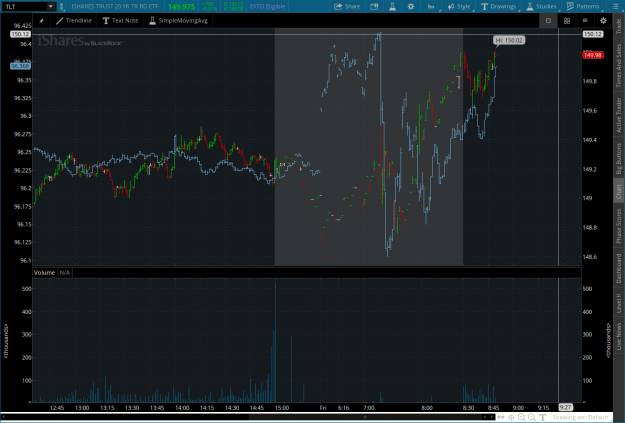Open the Trade side tab
Screen dimensions: 625x423
618,27
